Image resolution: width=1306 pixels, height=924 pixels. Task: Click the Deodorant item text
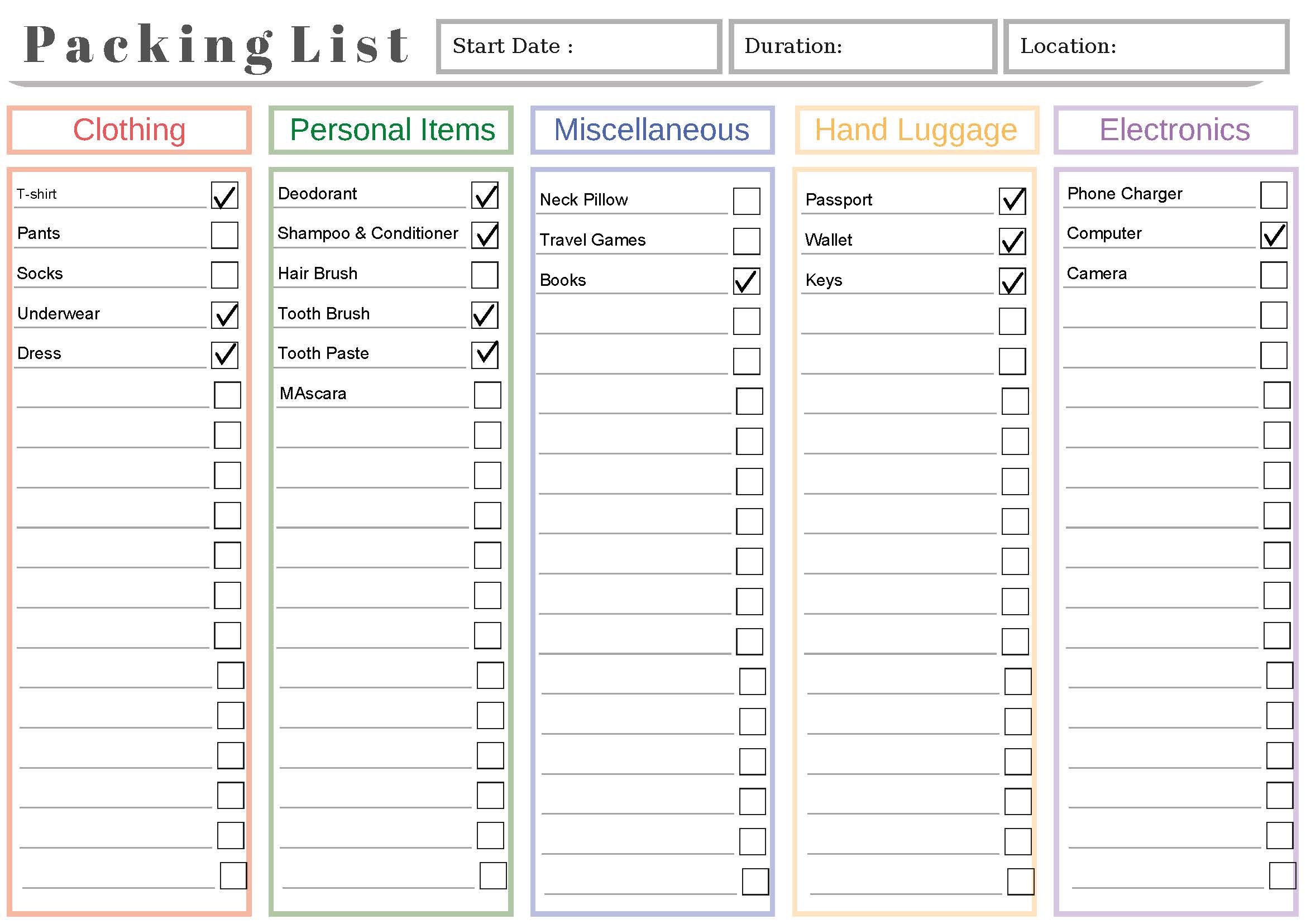click(317, 194)
